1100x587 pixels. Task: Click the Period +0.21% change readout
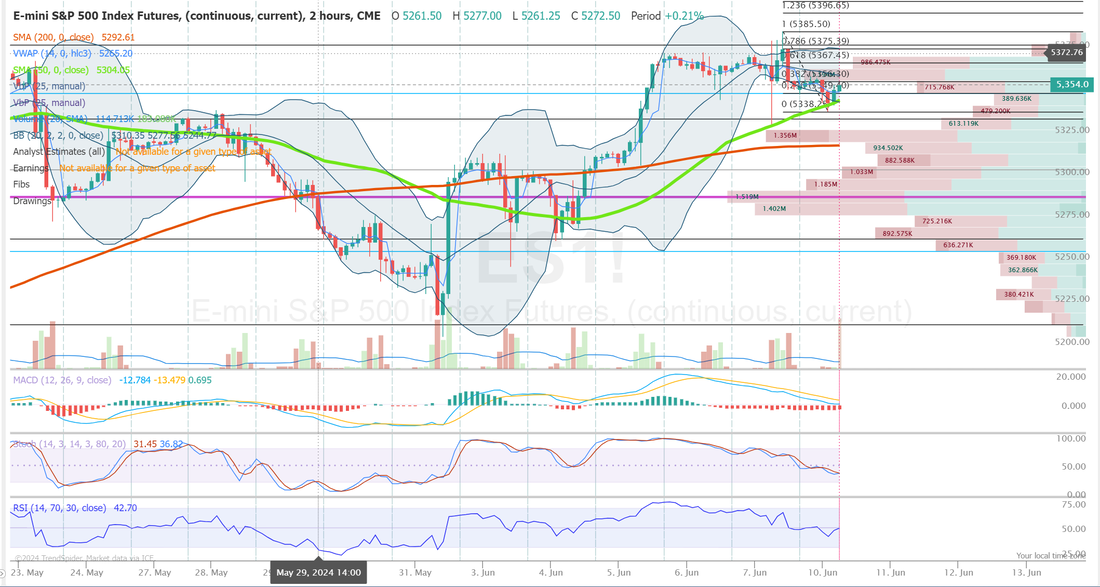click(x=667, y=15)
